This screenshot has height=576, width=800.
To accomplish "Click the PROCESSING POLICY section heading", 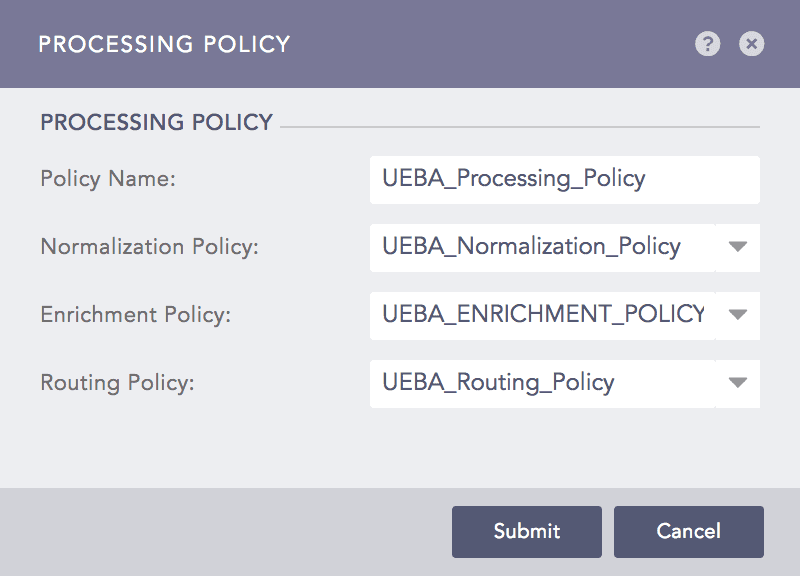I will tap(156, 121).
